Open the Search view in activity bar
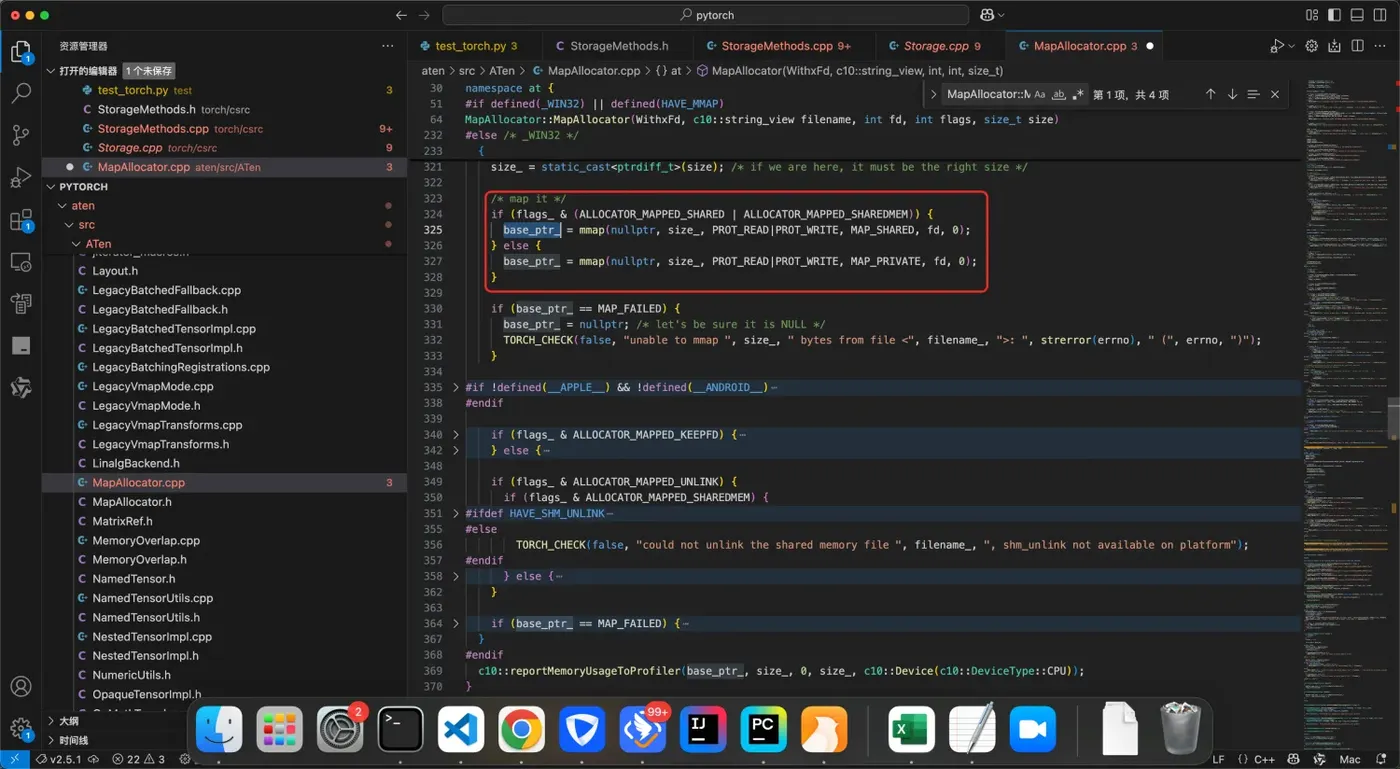Screen dimensions: 1400x769 click(x=21, y=93)
